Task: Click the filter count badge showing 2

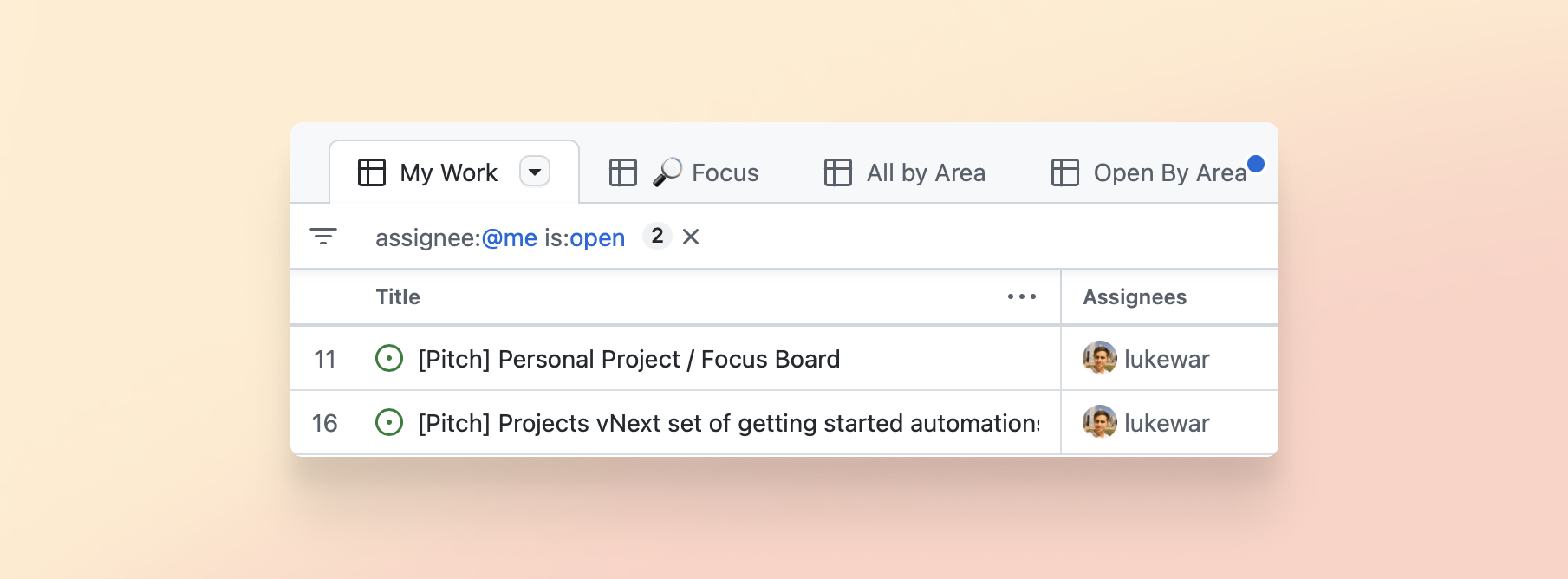Action: click(x=657, y=235)
